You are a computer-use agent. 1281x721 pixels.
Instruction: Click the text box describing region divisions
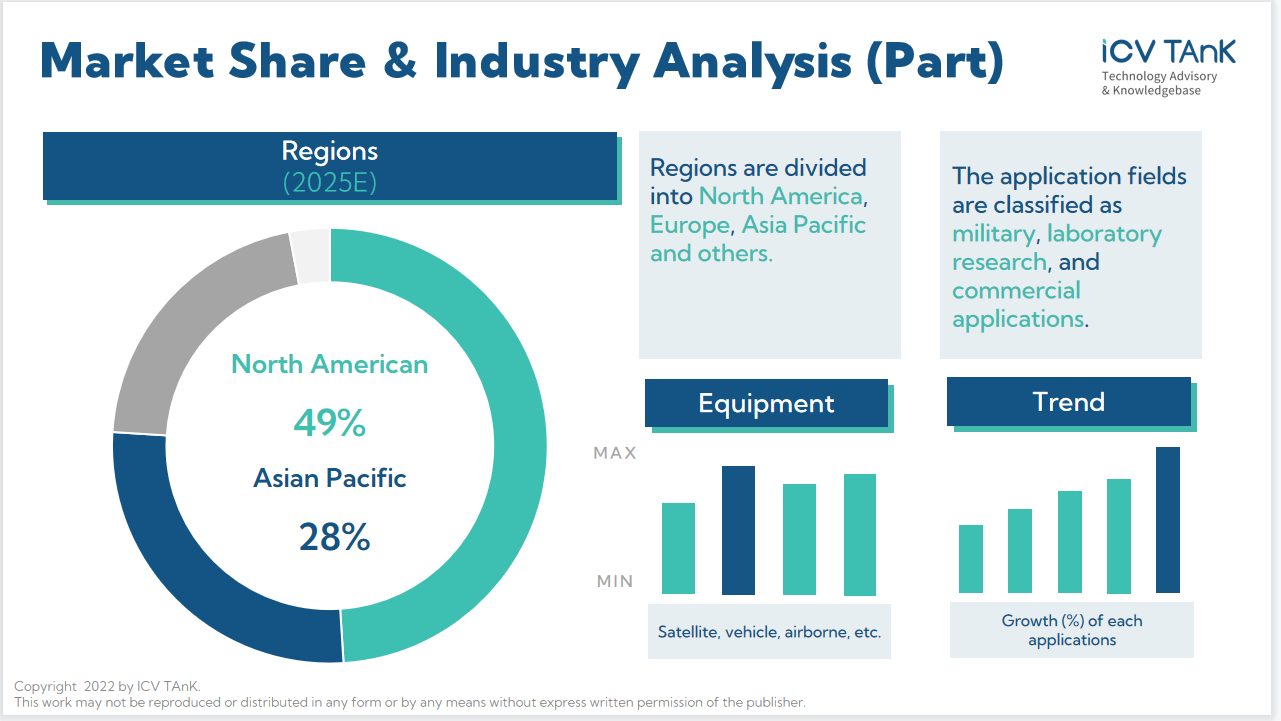[x=770, y=245]
